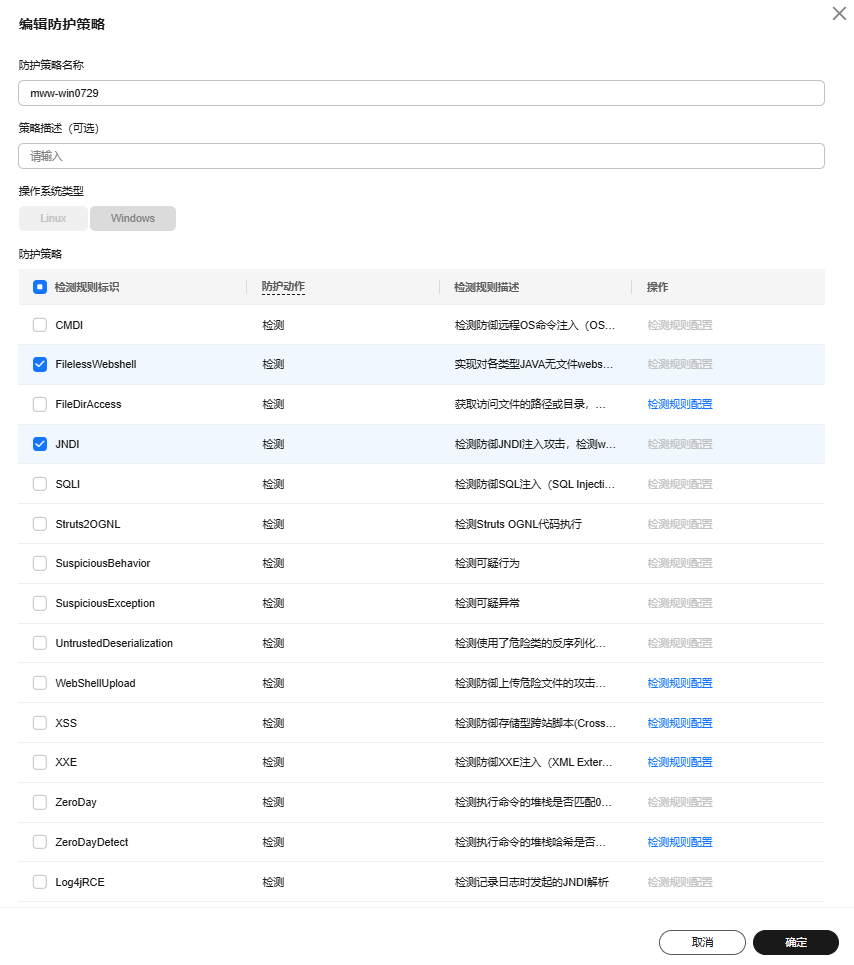Click the 防护动作 column header

click(x=283, y=287)
